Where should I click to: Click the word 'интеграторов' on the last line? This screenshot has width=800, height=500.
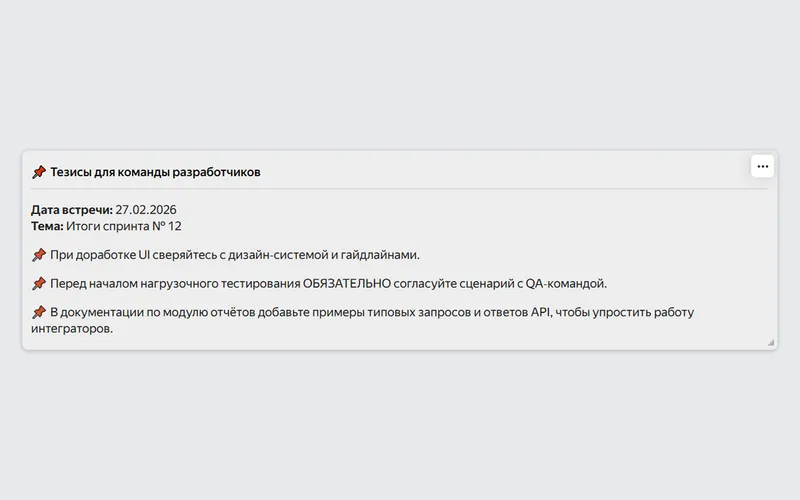pos(71,328)
